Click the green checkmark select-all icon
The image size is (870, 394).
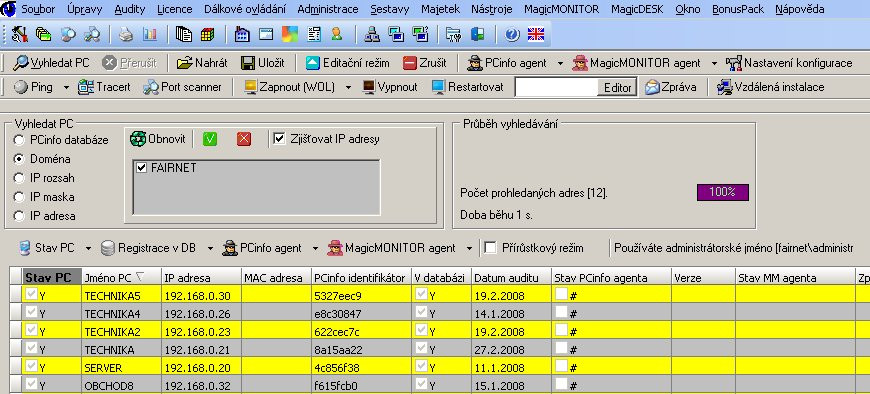tap(210, 139)
